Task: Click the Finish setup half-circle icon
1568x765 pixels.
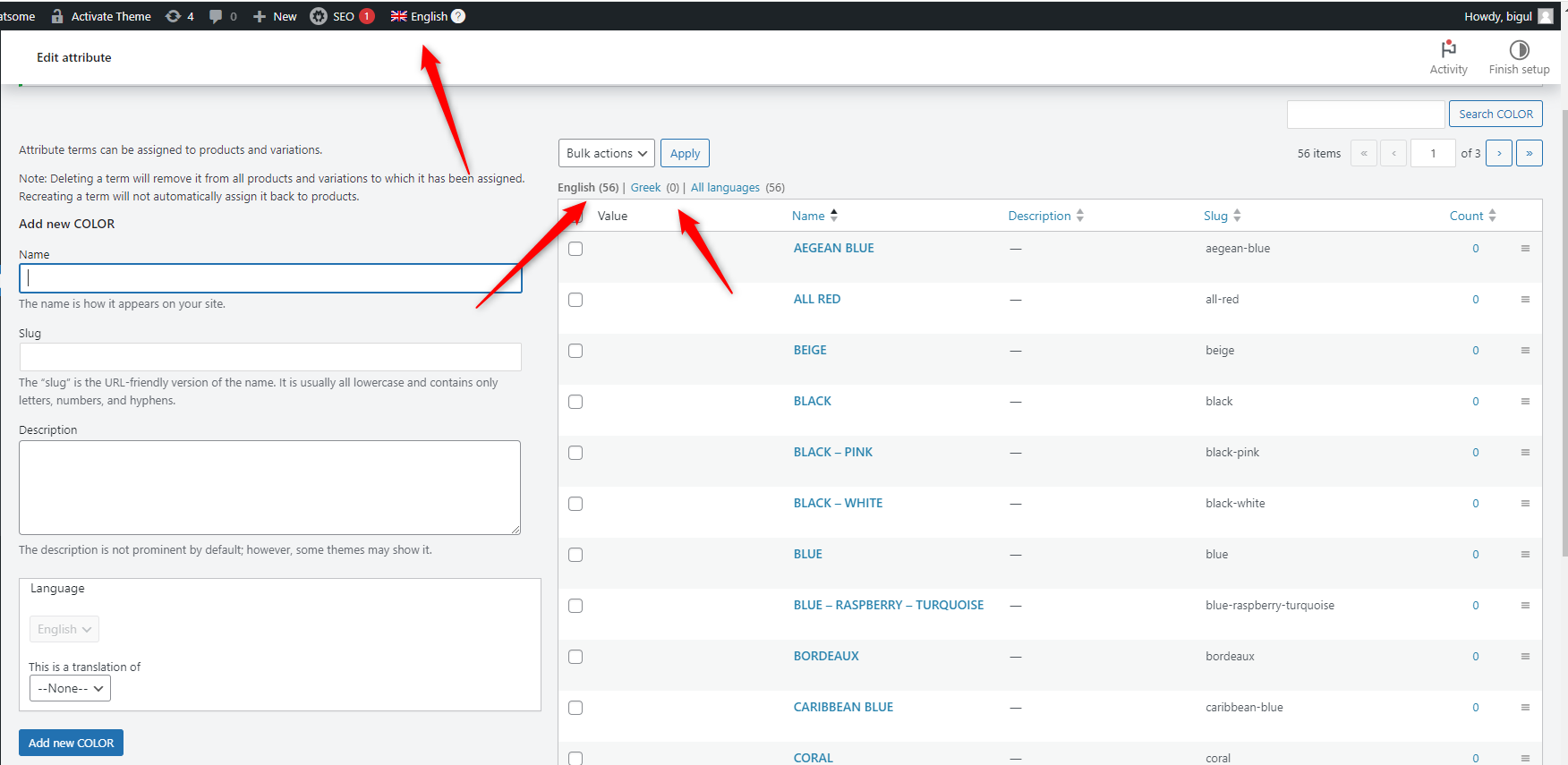Action: point(1519,49)
